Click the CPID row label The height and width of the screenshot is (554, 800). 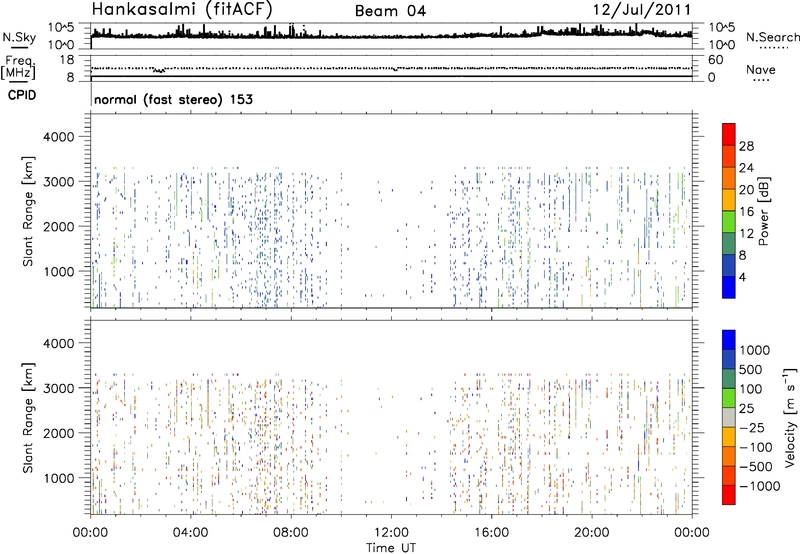(22, 95)
